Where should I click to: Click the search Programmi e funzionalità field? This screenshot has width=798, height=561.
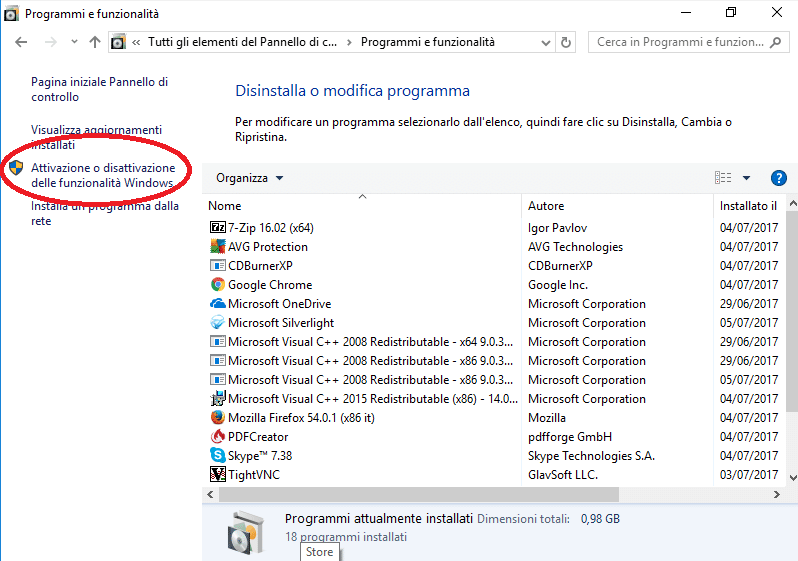coord(689,42)
